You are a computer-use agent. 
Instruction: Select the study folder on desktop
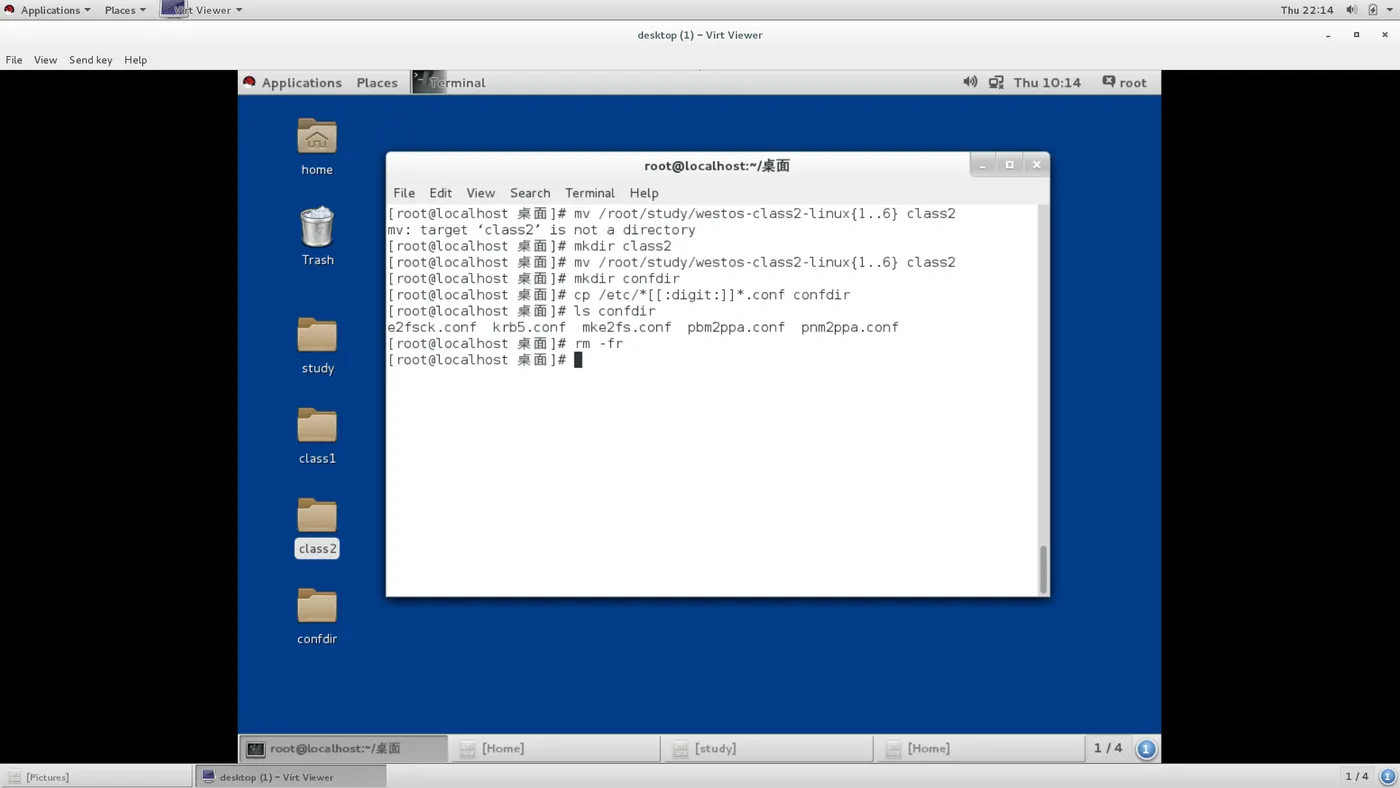point(317,345)
